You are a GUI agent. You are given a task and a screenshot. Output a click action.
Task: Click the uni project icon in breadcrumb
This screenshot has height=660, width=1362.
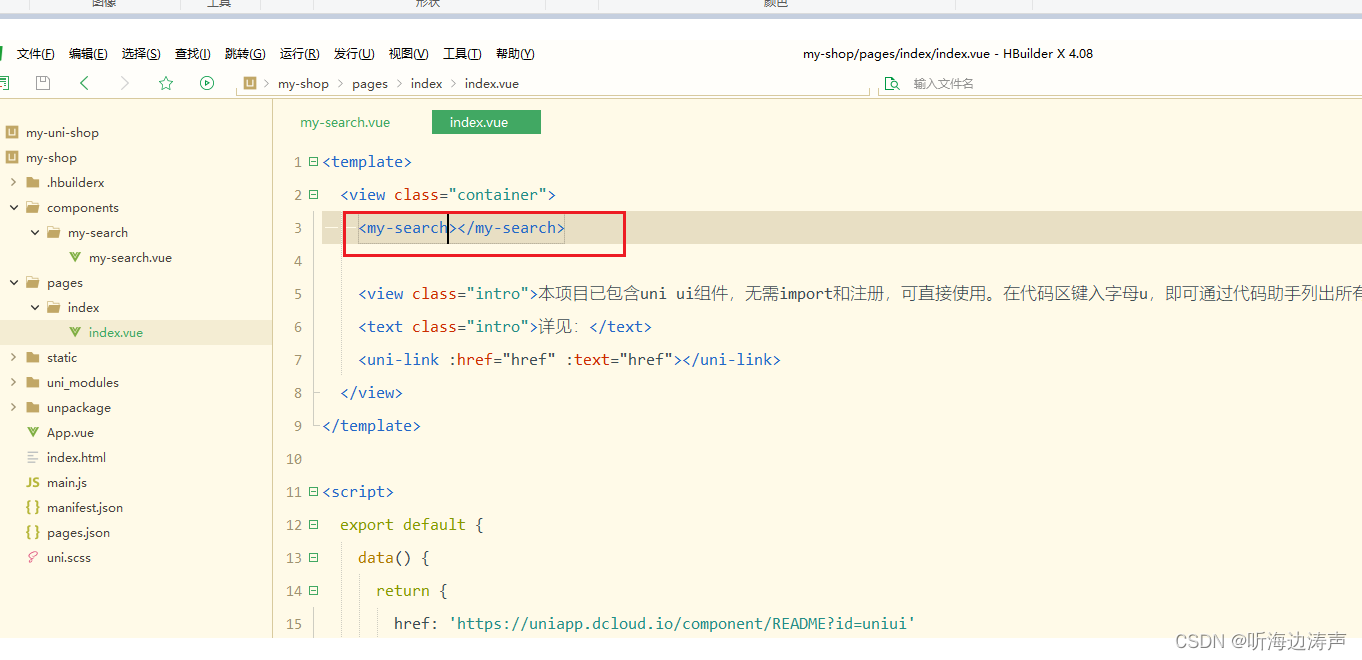(x=249, y=83)
